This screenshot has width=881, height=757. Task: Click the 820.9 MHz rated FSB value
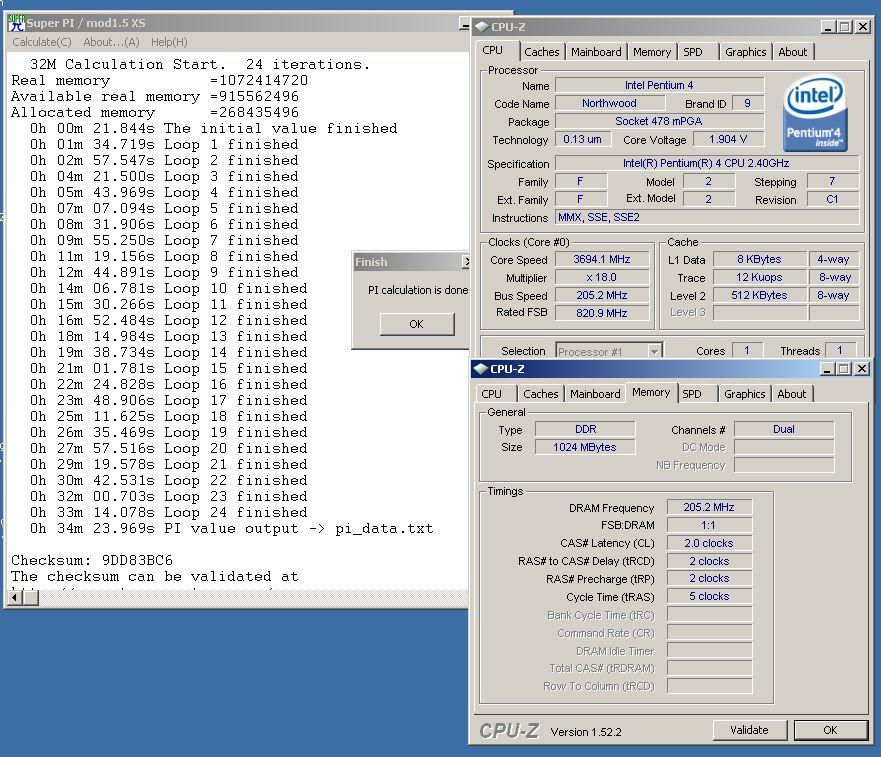[602, 313]
